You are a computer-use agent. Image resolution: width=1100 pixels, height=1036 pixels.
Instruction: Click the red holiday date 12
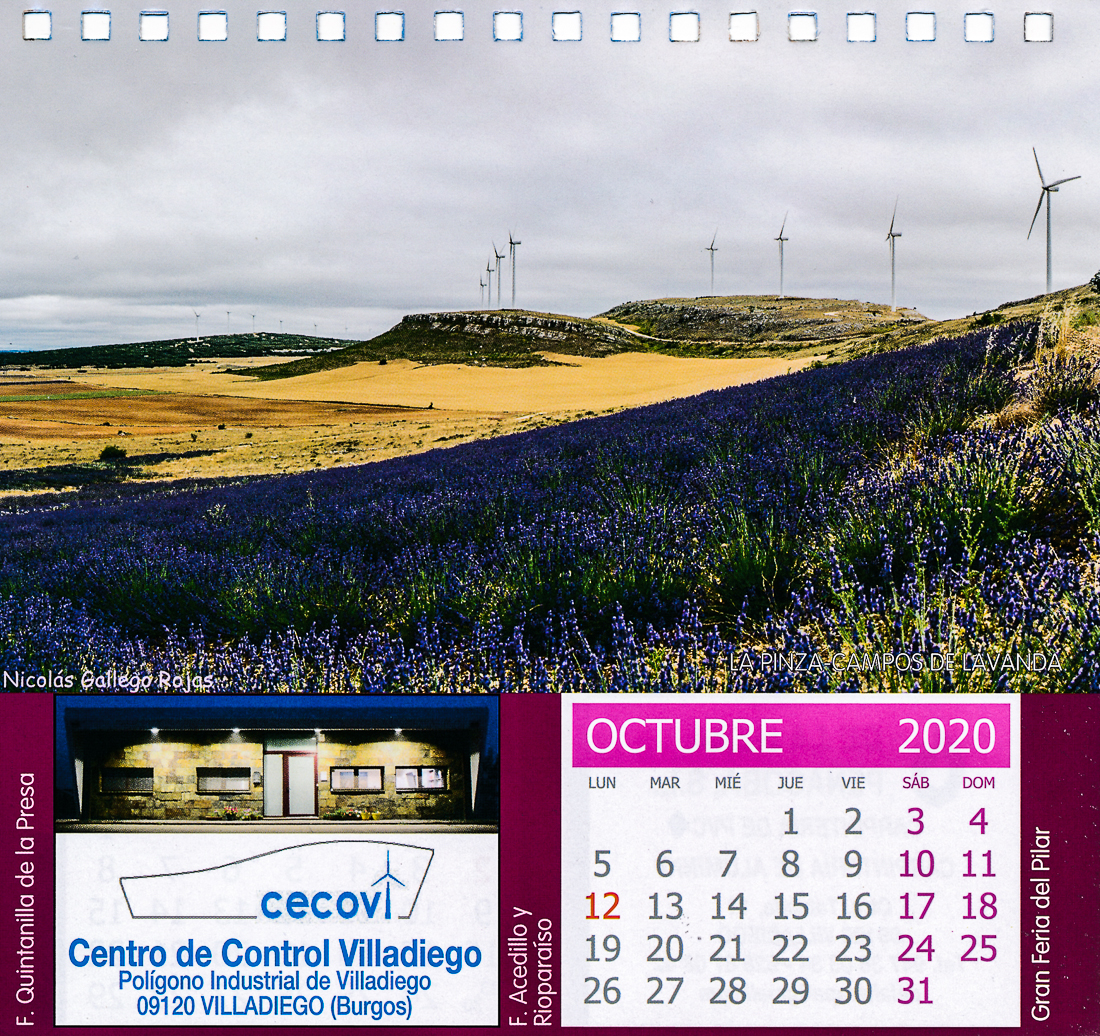click(x=602, y=907)
